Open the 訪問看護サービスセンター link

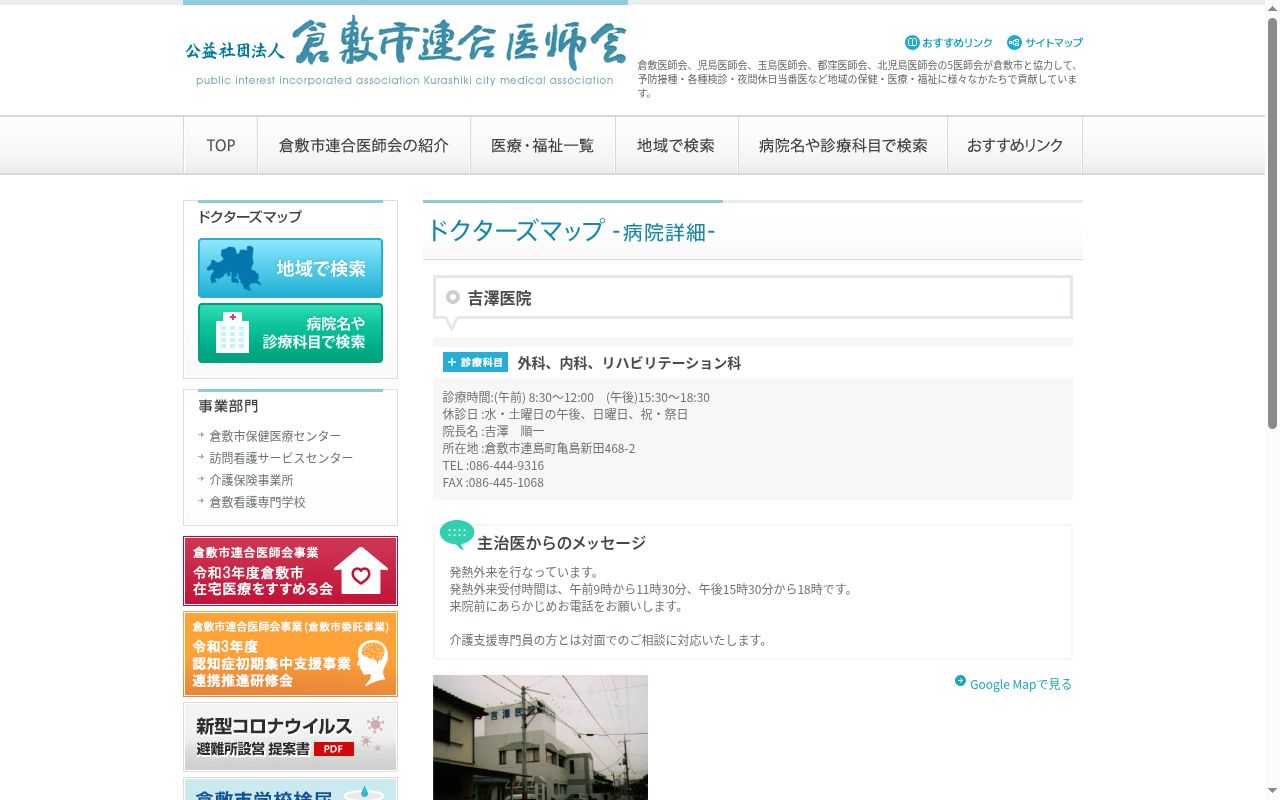coord(281,458)
